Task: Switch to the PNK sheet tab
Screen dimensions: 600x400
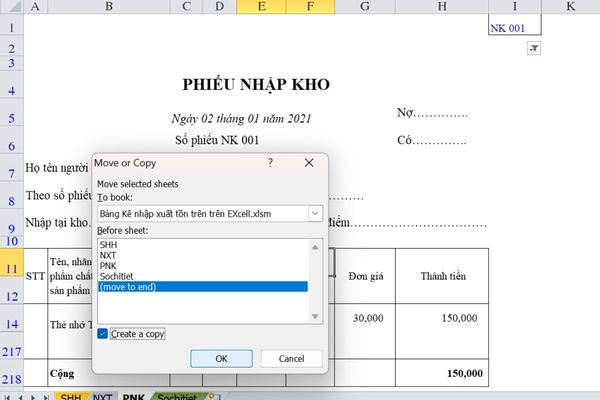Action: pos(134,397)
